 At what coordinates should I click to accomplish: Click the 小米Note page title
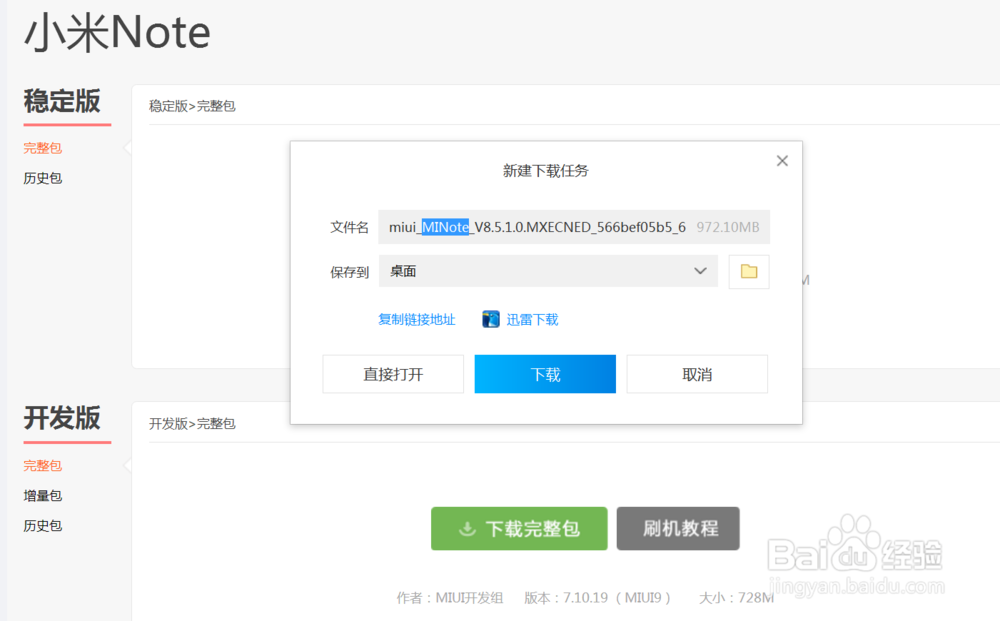pos(117,32)
